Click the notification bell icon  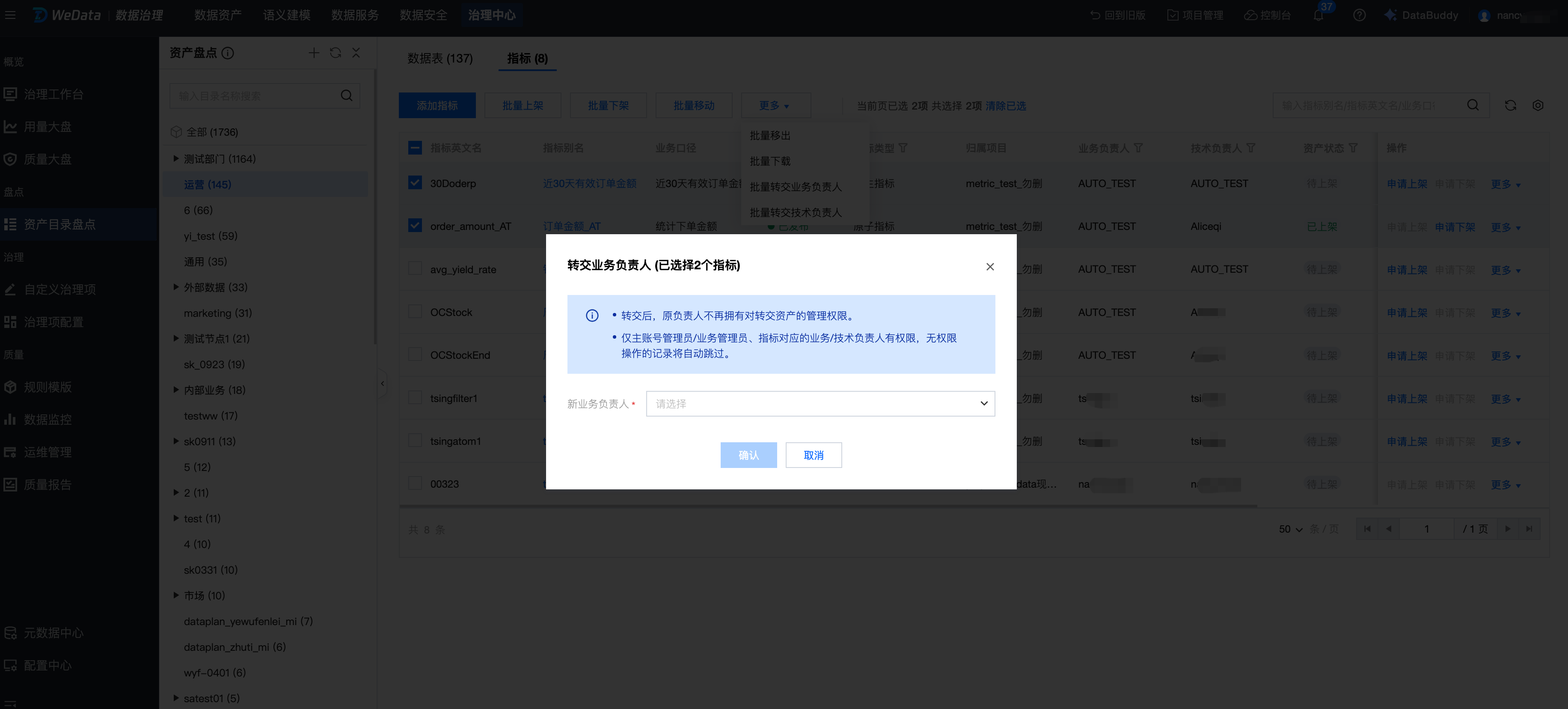pyautogui.click(x=1318, y=16)
